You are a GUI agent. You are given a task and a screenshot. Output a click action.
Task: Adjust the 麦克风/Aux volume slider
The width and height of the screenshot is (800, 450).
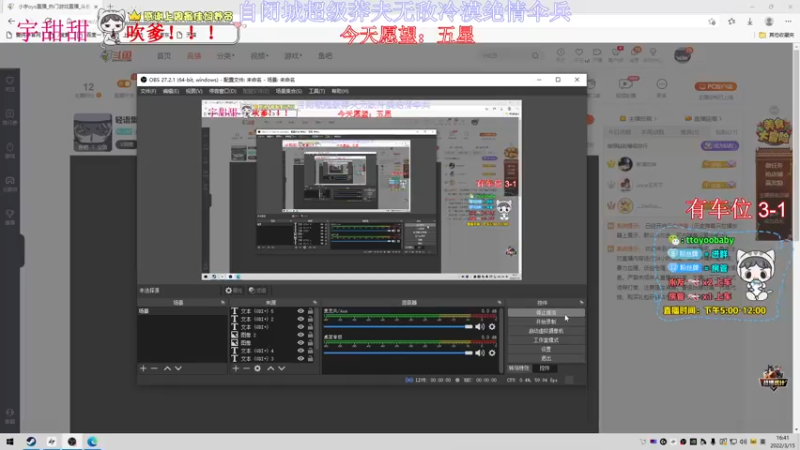tap(398, 327)
